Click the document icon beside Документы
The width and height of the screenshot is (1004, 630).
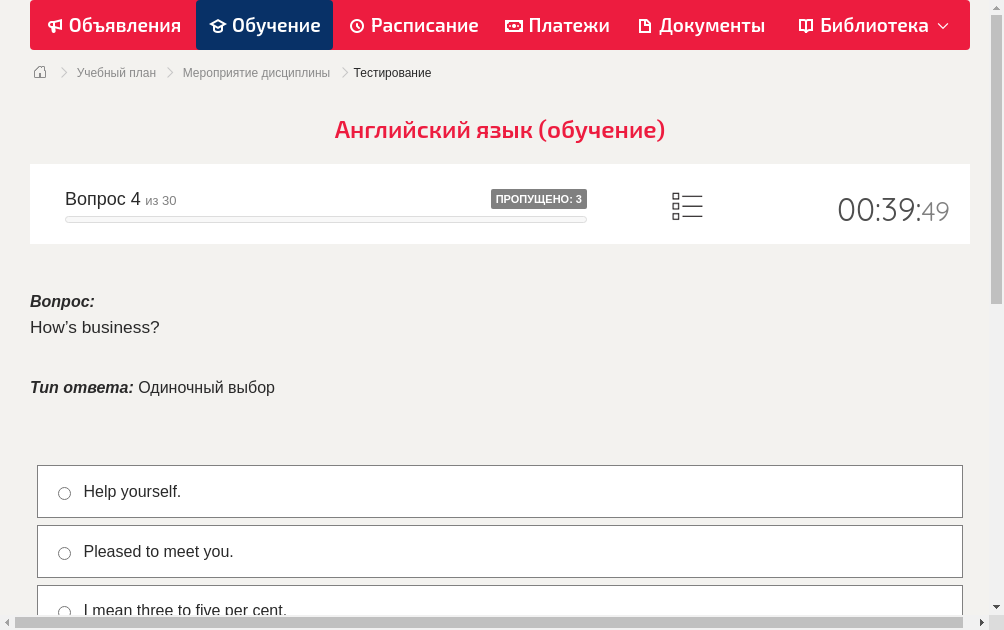(645, 26)
